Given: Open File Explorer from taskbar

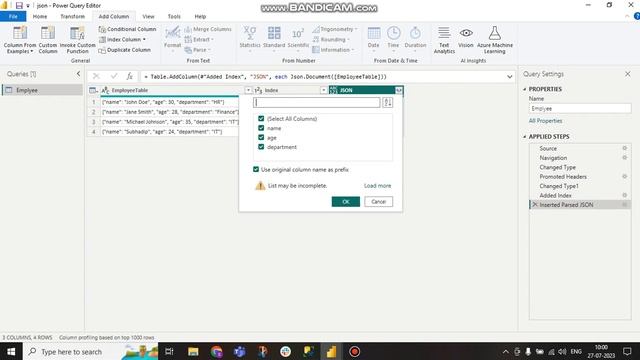Looking at the screenshot, I should 193,351.
